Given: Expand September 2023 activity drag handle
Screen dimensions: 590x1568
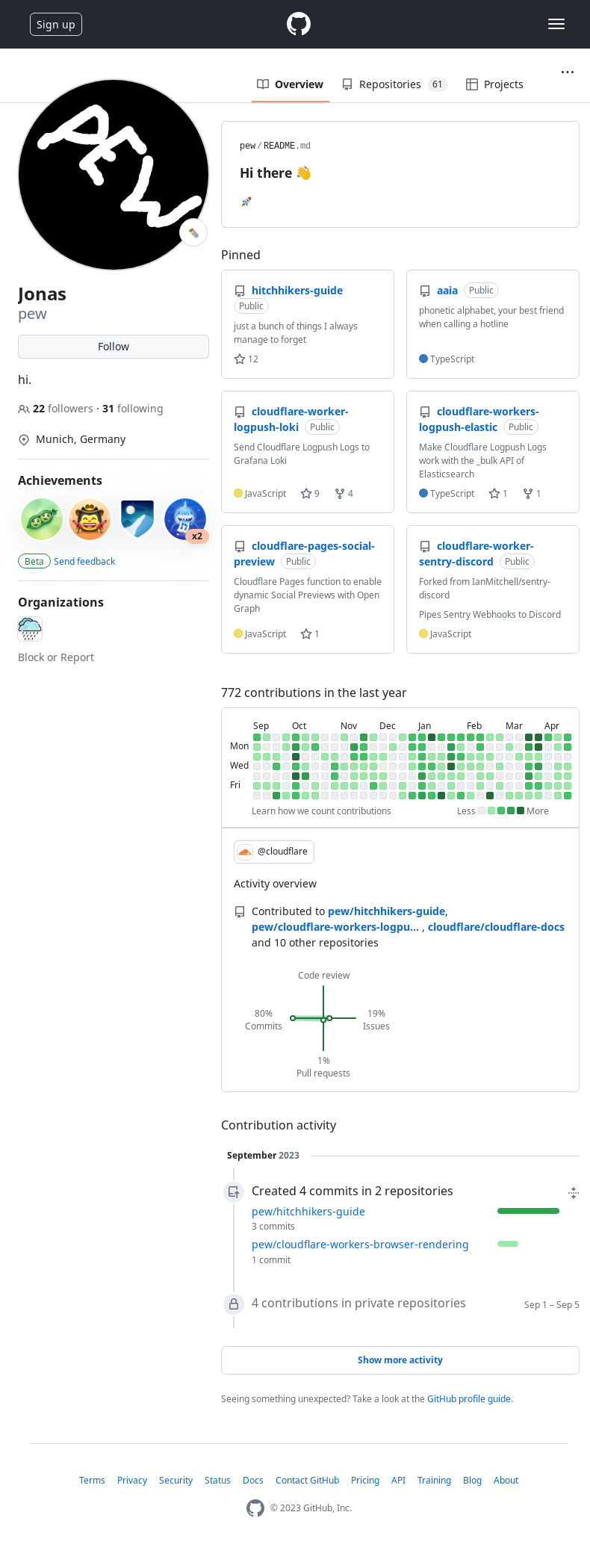Looking at the screenshot, I should (x=573, y=1193).
